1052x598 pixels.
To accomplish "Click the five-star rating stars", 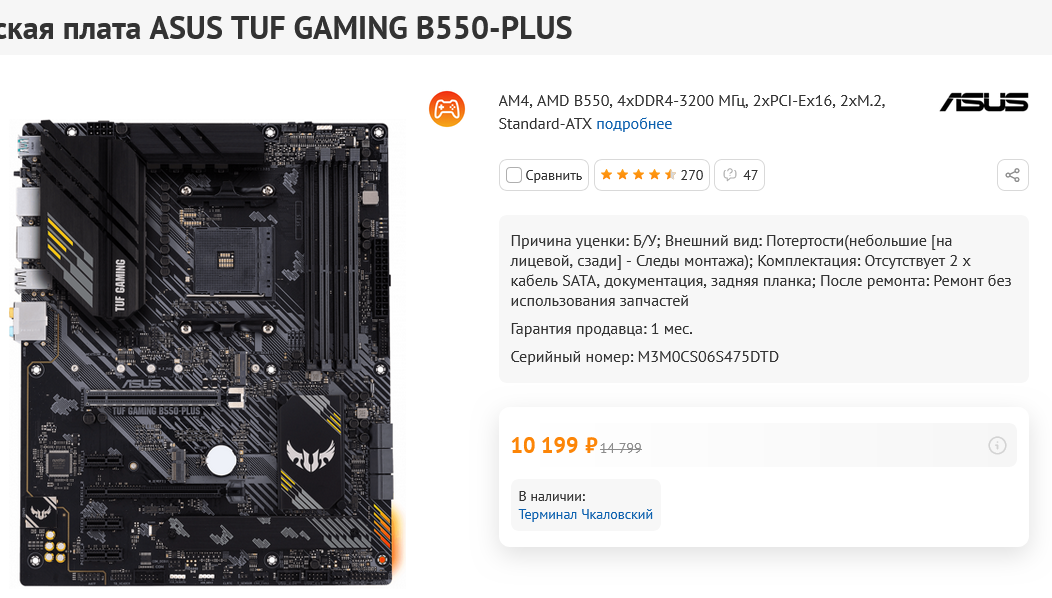I will click(x=638, y=175).
